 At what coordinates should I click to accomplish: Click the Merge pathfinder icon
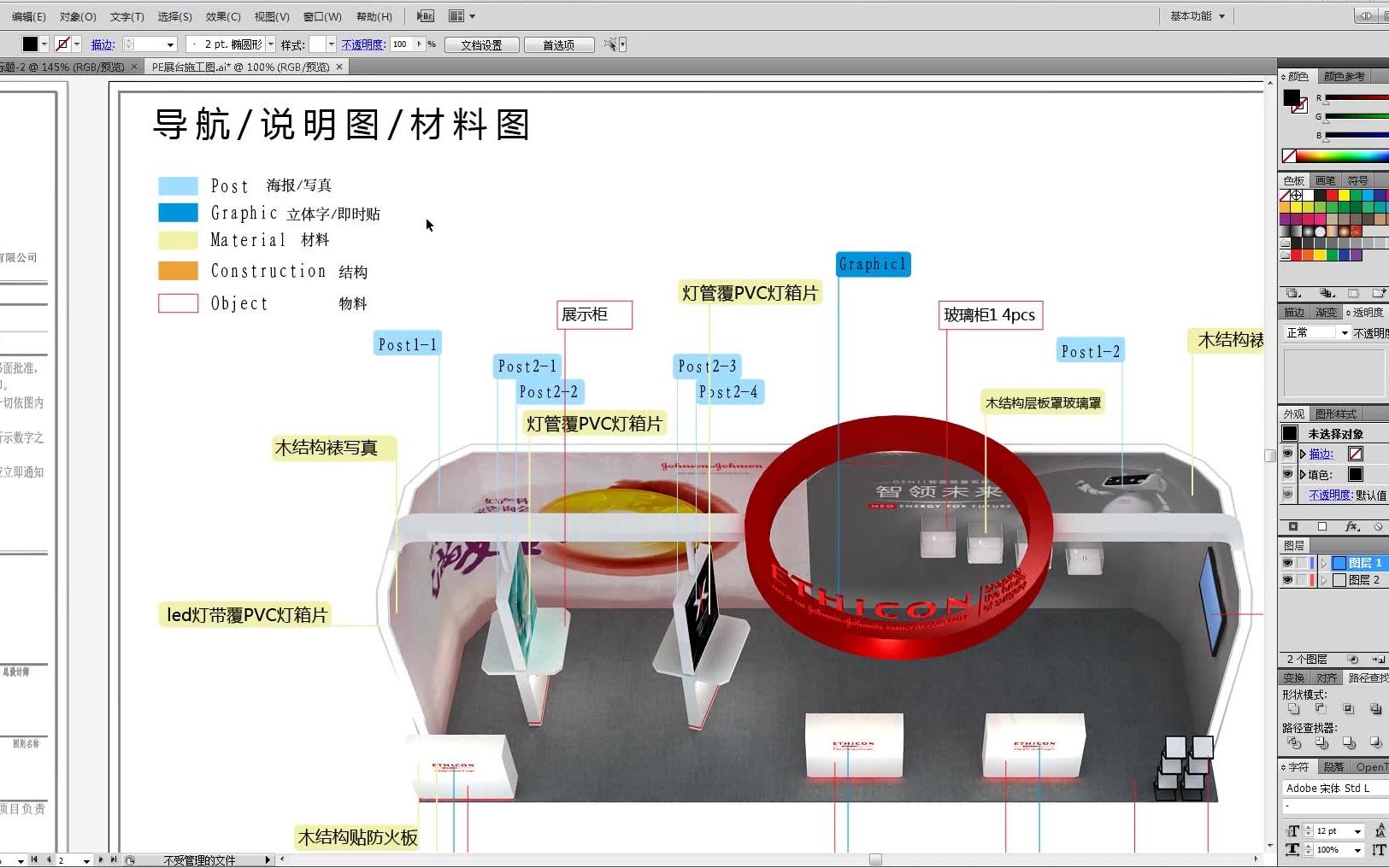(1349, 742)
